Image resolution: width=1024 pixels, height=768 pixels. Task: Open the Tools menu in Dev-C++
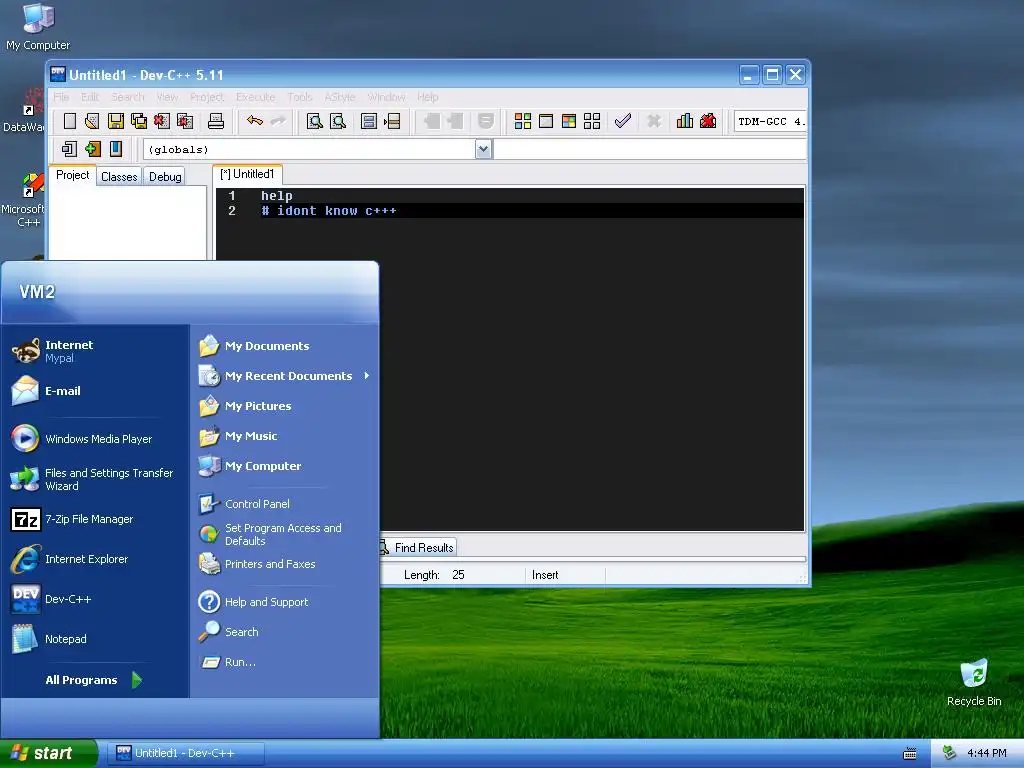pyautogui.click(x=300, y=97)
